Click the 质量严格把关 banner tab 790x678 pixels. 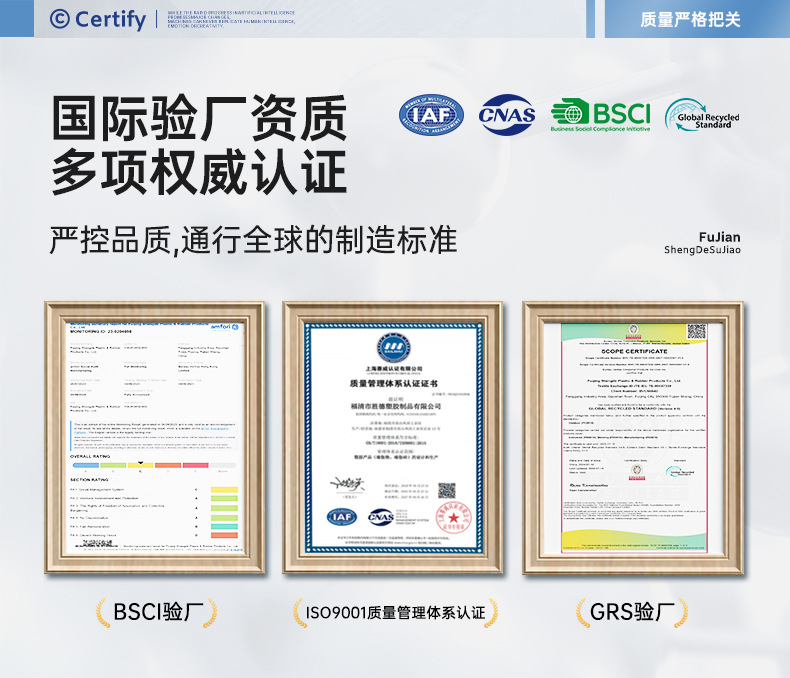(x=690, y=19)
